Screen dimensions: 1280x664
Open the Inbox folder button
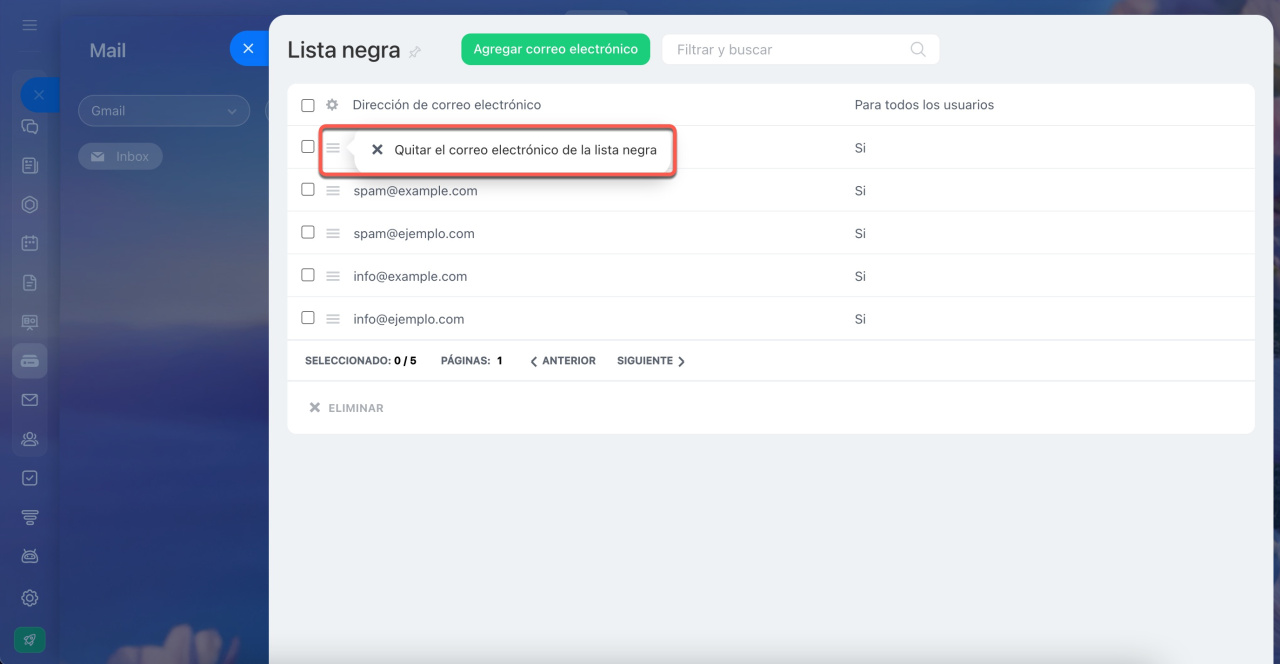point(120,156)
